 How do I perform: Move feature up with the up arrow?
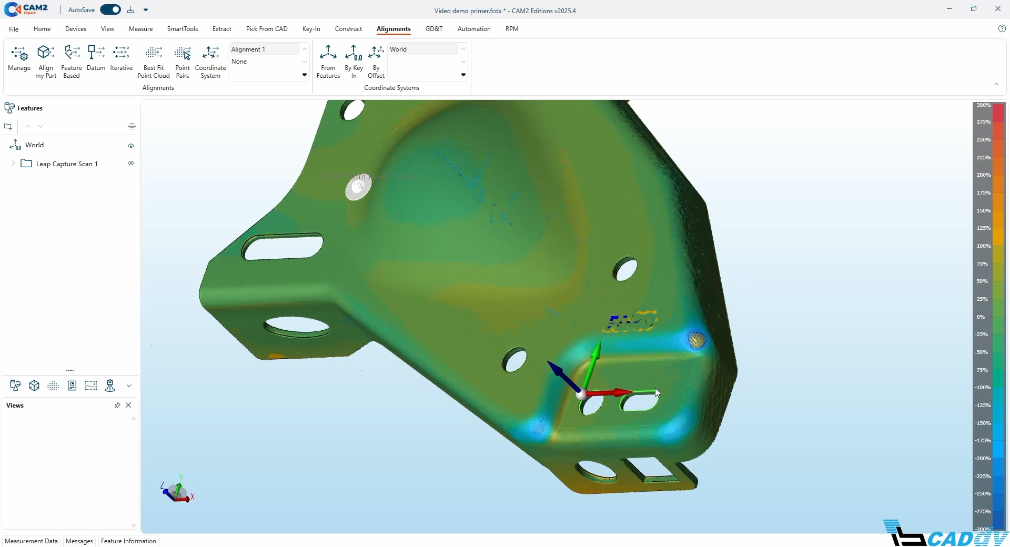[x=28, y=126]
